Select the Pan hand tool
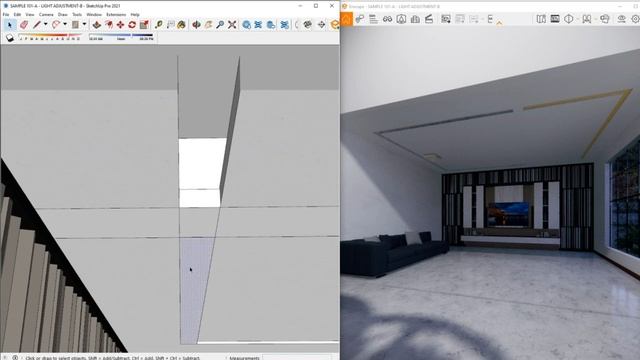The width and height of the screenshot is (640, 360). tap(208, 25)
